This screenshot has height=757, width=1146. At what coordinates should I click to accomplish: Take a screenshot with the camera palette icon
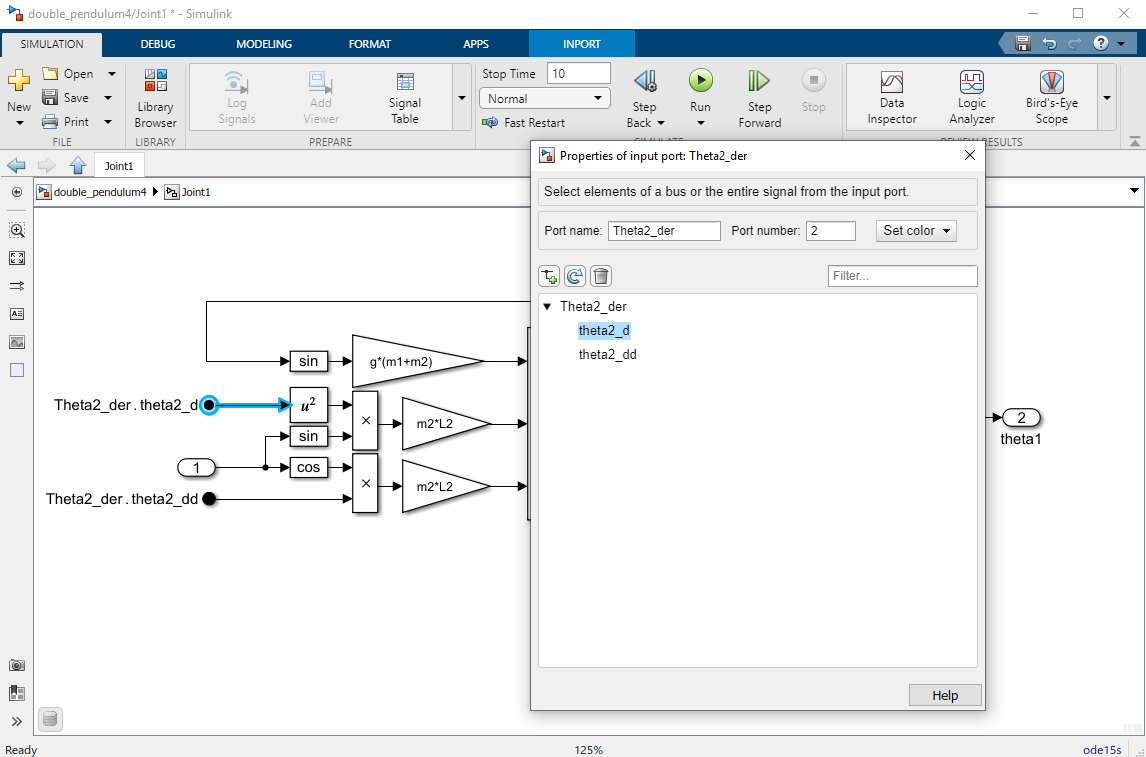point(17,665)
